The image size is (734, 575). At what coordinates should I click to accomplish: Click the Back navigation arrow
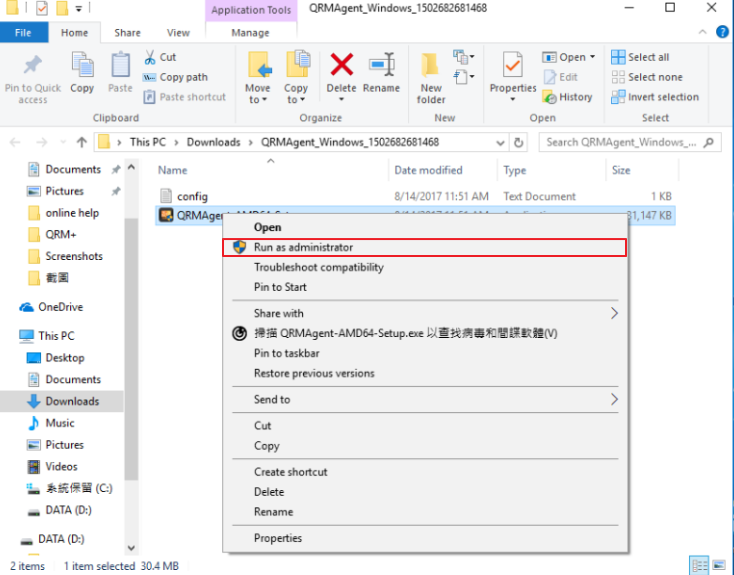(15, 142)
